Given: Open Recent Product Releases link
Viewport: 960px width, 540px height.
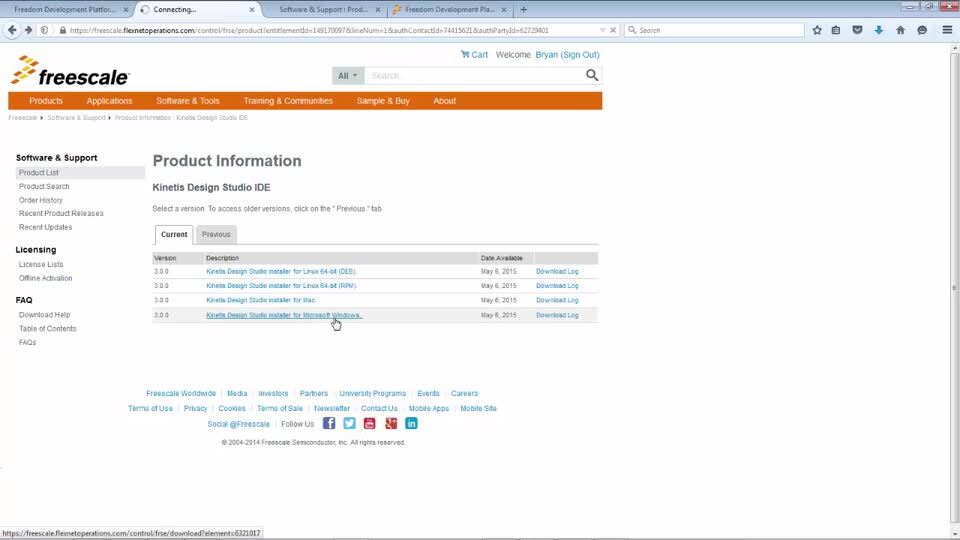Looking at the screenshot, I should (x=61, y=214).
